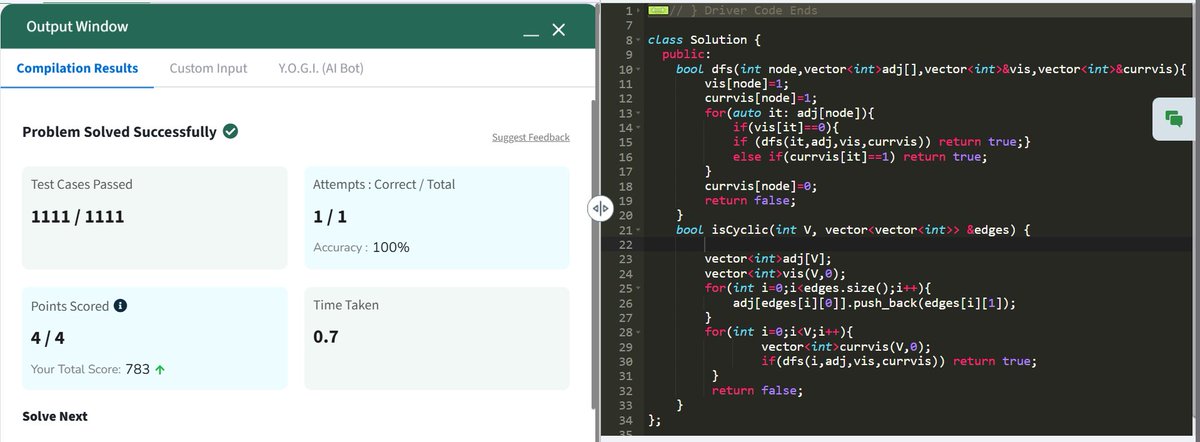Click Your Total Score: 783 text

90,369
